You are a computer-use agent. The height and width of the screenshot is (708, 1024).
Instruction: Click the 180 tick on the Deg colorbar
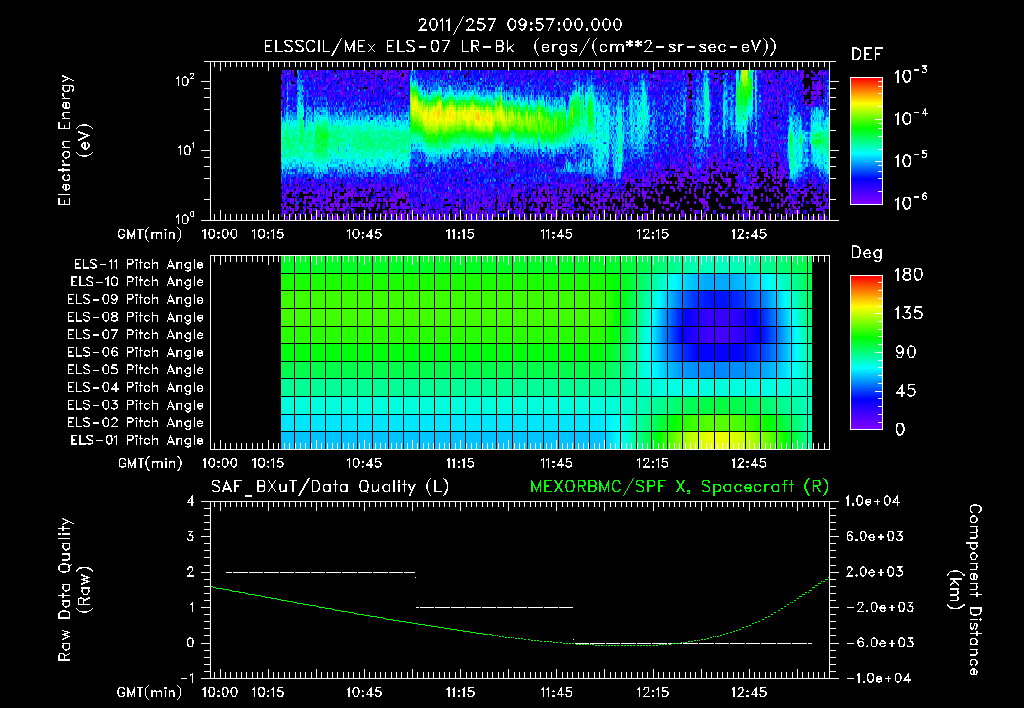pyautogui.click(x=908, y=275)
